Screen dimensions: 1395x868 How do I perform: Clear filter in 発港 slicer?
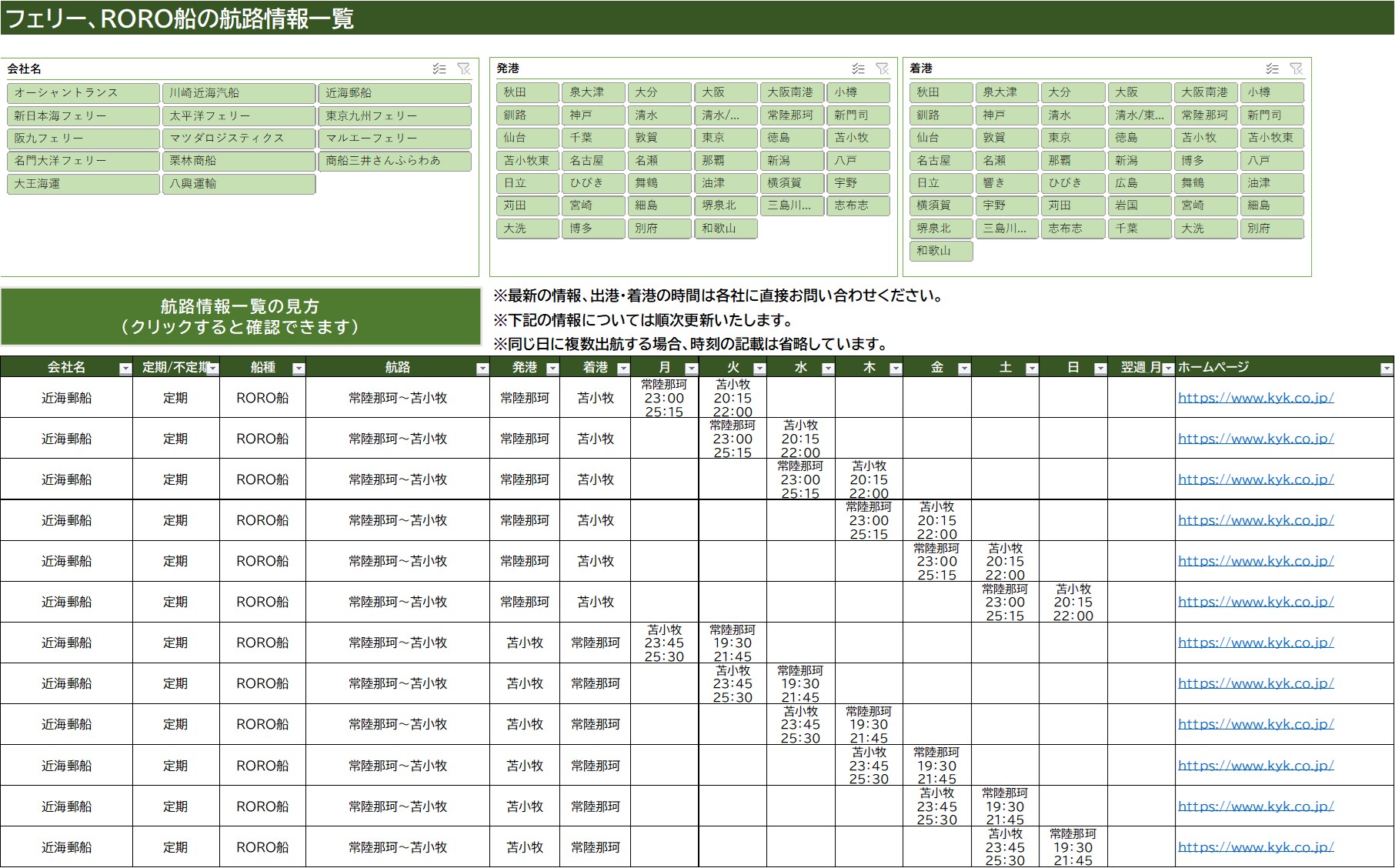883,68
